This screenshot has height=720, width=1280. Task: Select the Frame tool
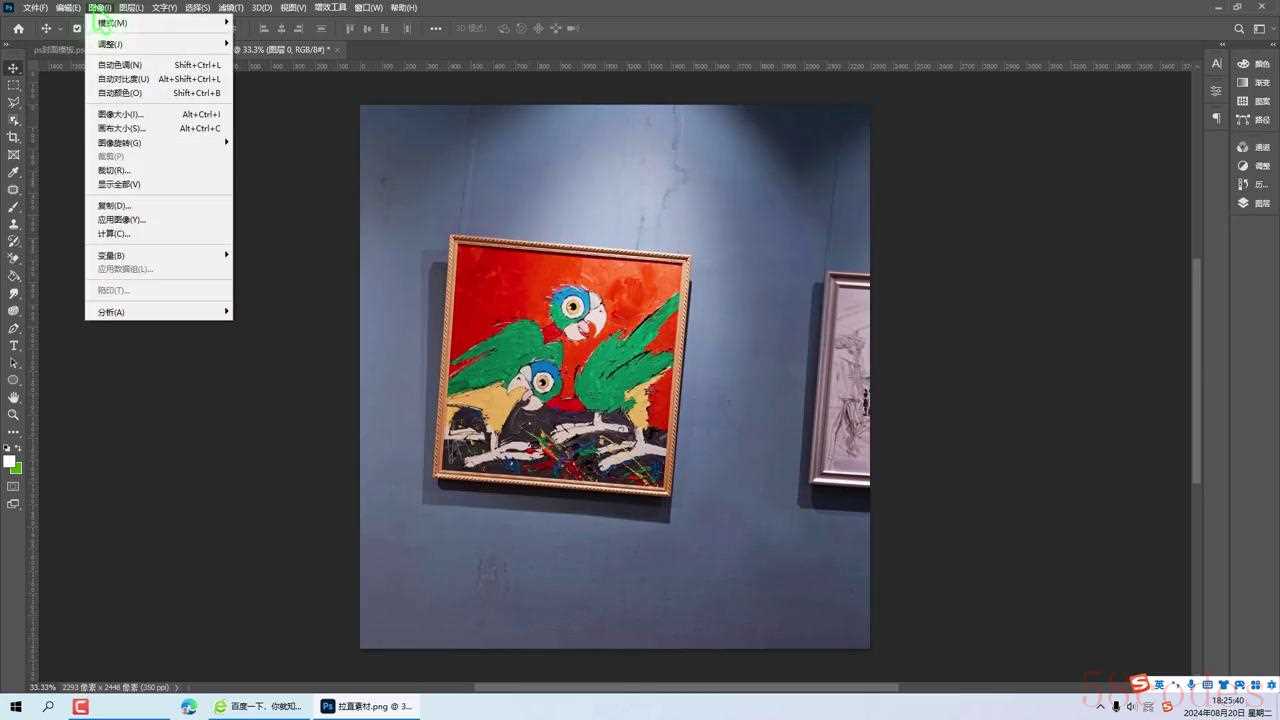tap(13, 155)
